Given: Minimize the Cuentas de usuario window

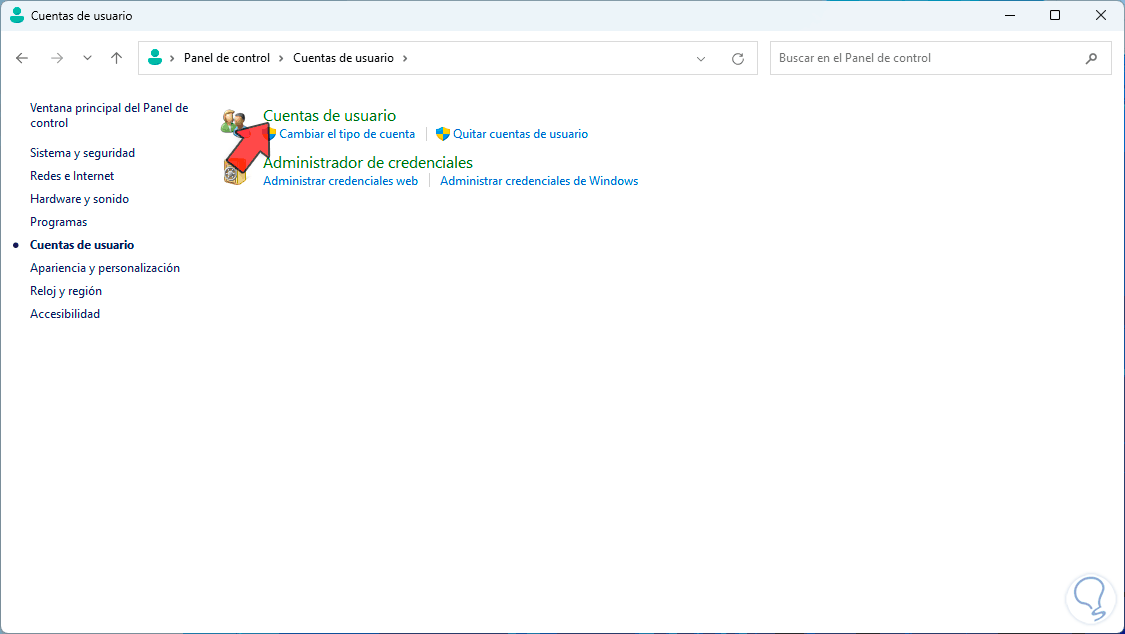Looking at the screenshot, I should point(1009,15).
